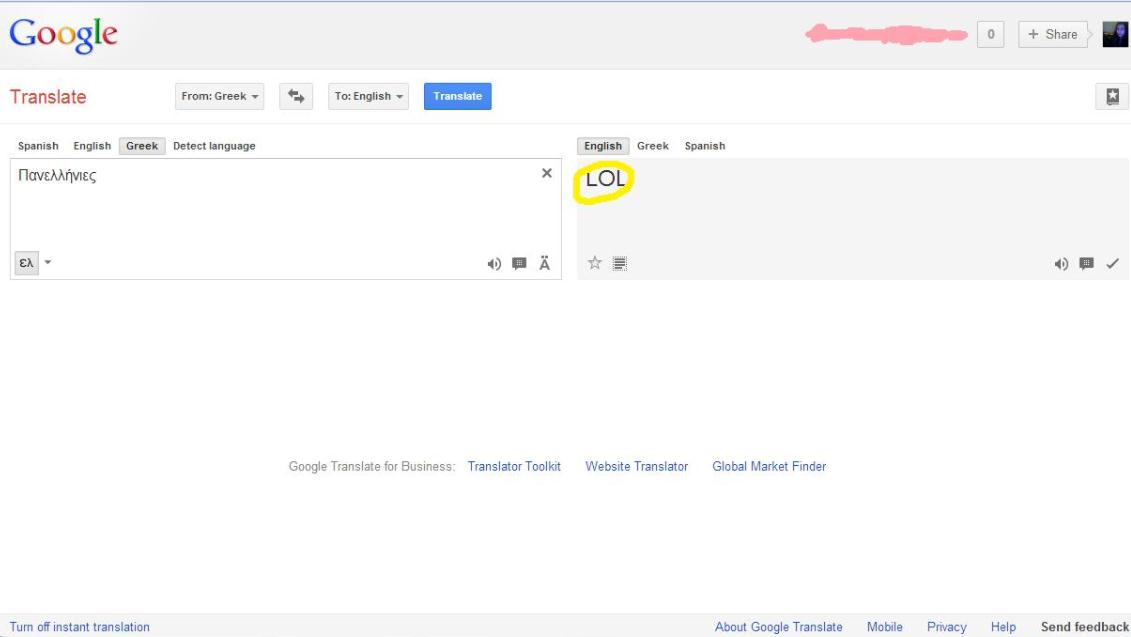Choose Detect language option
The image size is (1131, 637).
(x=214, y=146)
